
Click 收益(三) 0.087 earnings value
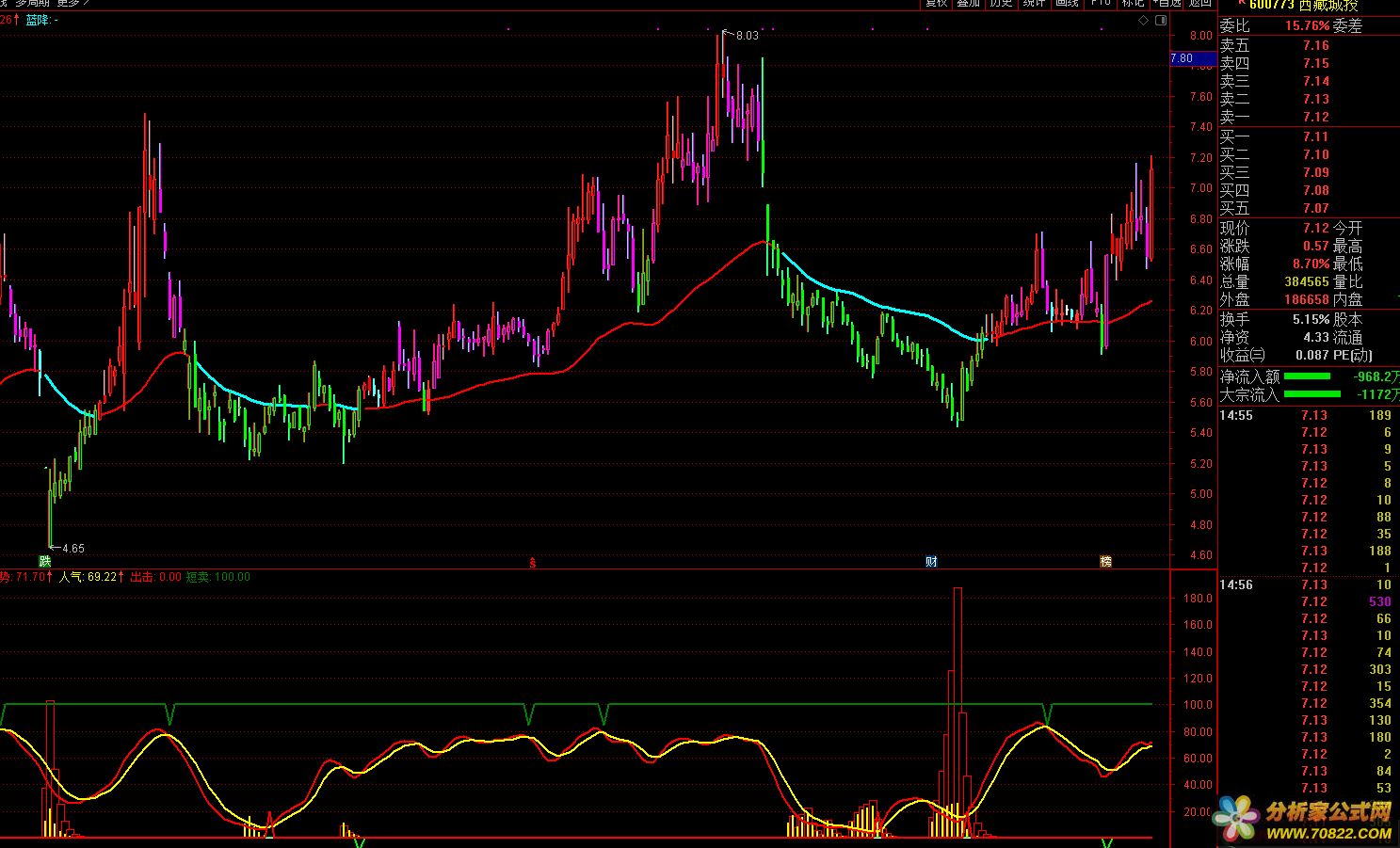click(1312, 355)
